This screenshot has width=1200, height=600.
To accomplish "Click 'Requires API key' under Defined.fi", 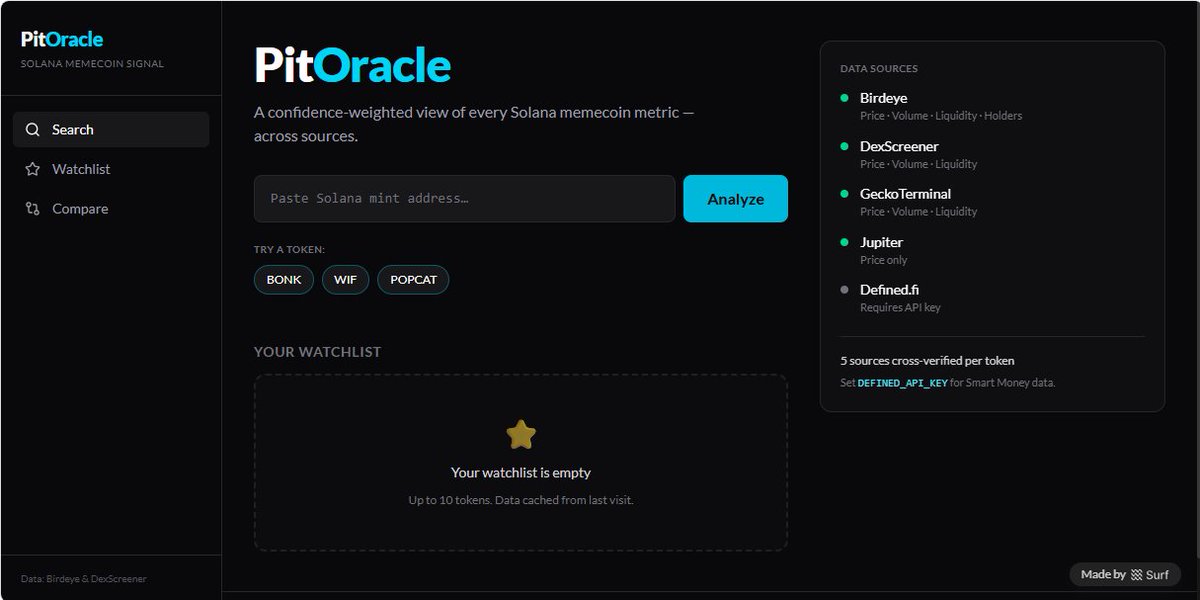I will pos(900,308).
